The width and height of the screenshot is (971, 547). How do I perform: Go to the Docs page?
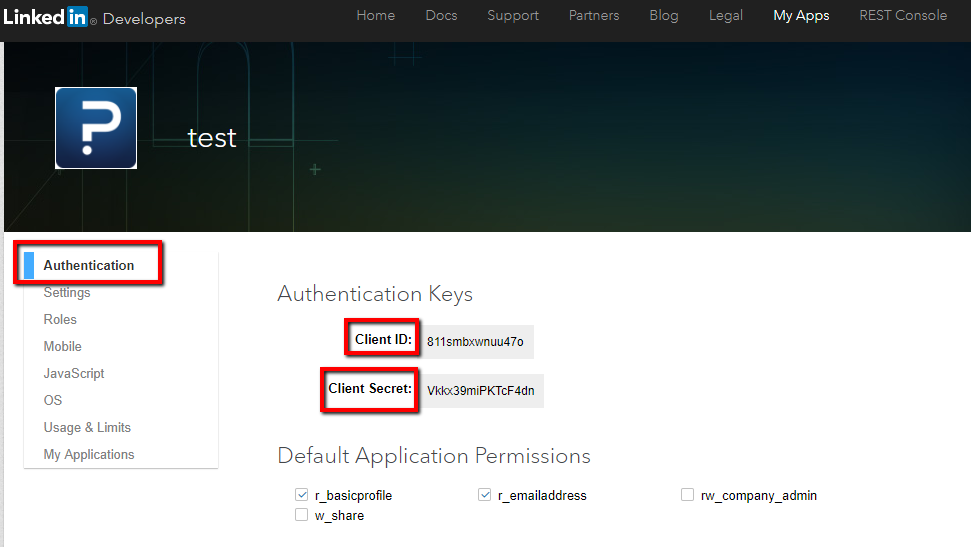point(441,16)
